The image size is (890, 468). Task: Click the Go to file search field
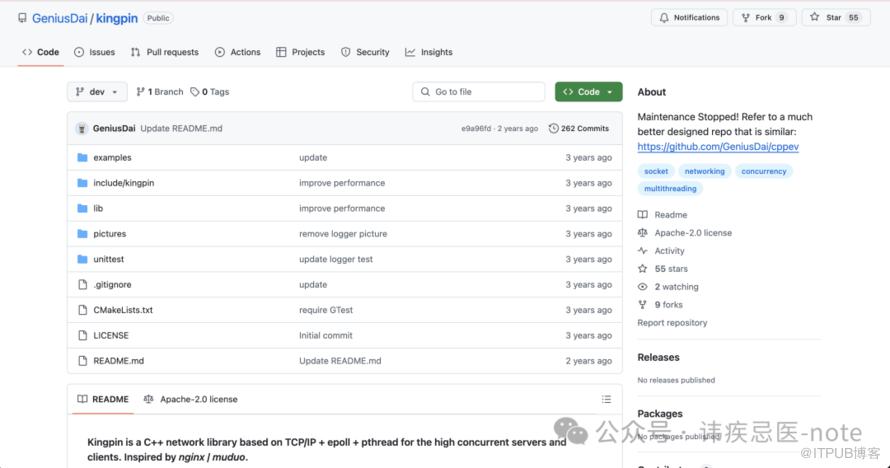[478, 92]
